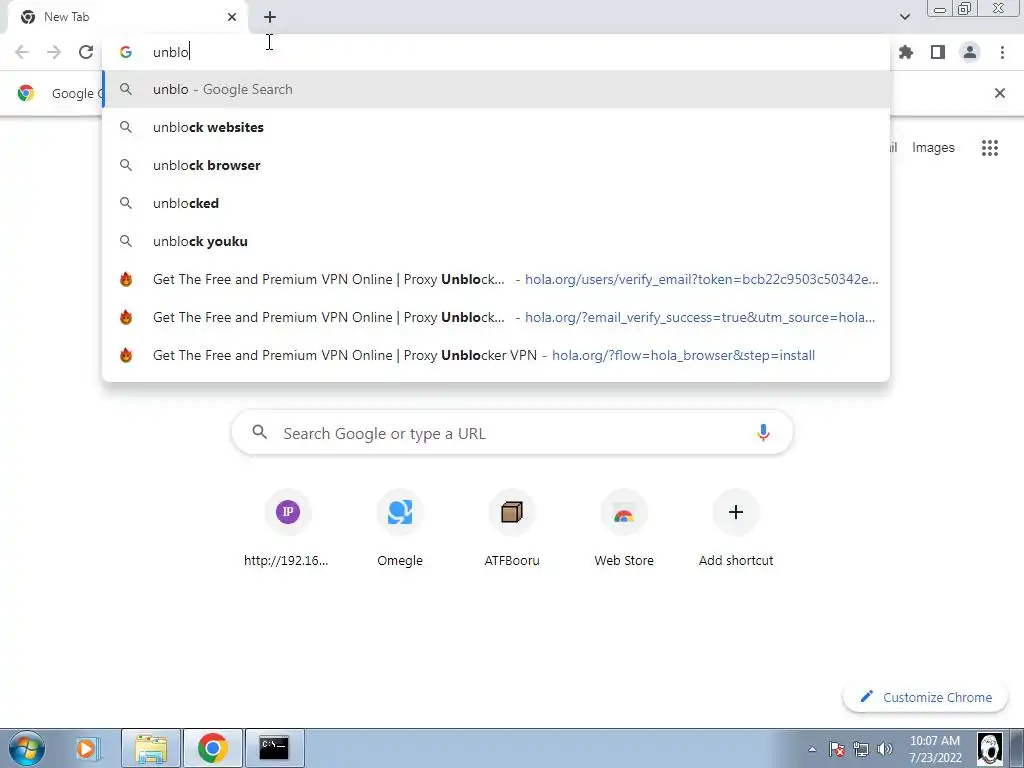Image resolution: width=1024 pixels, height=768 pixels.
Task: Go forward using the forward arrow
Action: click(x=54, y=52)
